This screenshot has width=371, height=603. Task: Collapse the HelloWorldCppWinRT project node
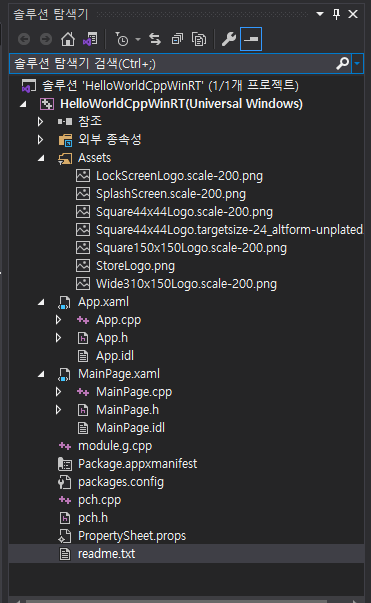(x=24, y=104)
